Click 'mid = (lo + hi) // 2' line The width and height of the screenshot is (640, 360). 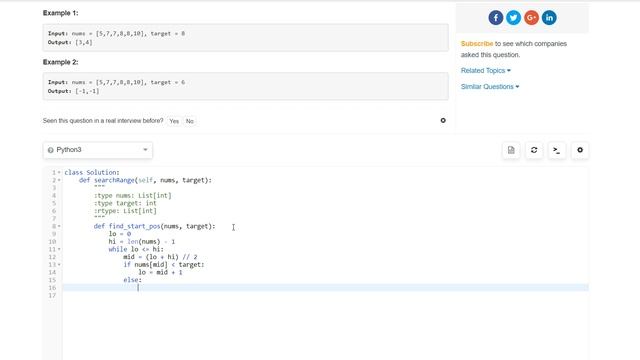coord(160,257)
